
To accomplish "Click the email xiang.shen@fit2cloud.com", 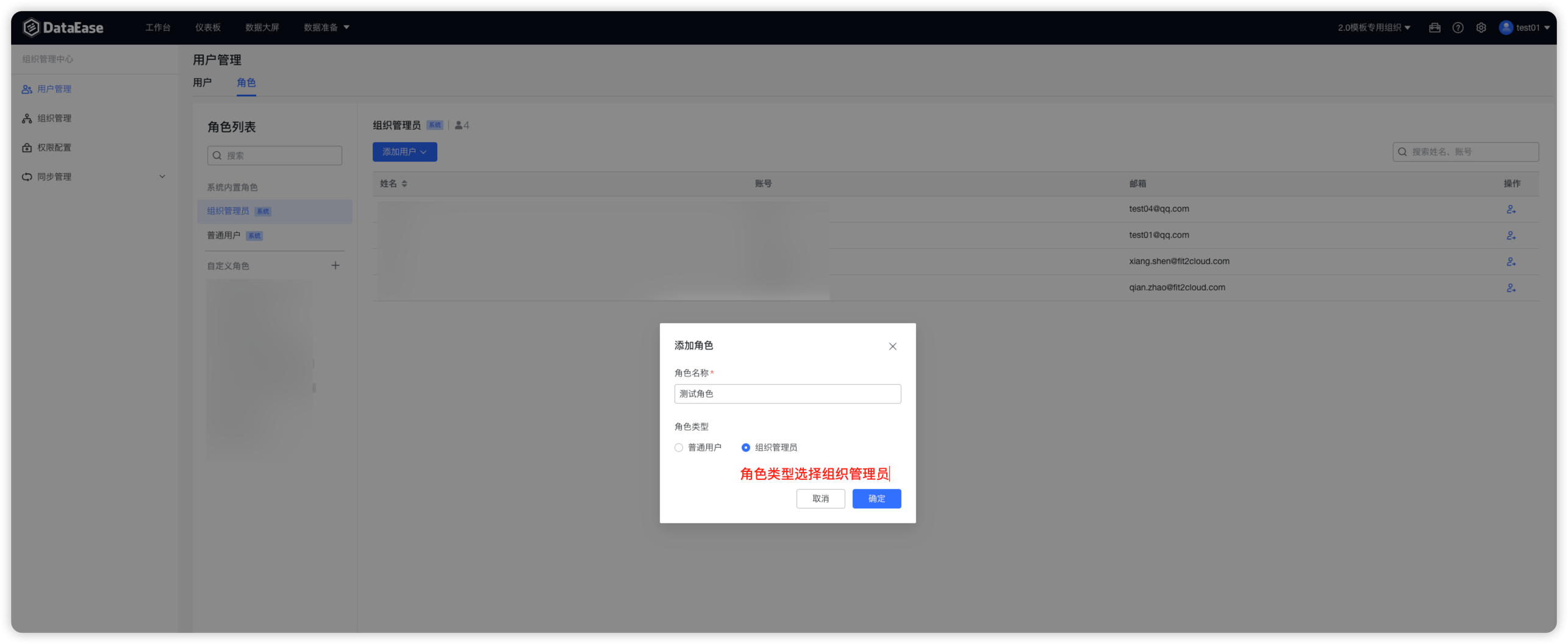I will [x=1179, y=261].
